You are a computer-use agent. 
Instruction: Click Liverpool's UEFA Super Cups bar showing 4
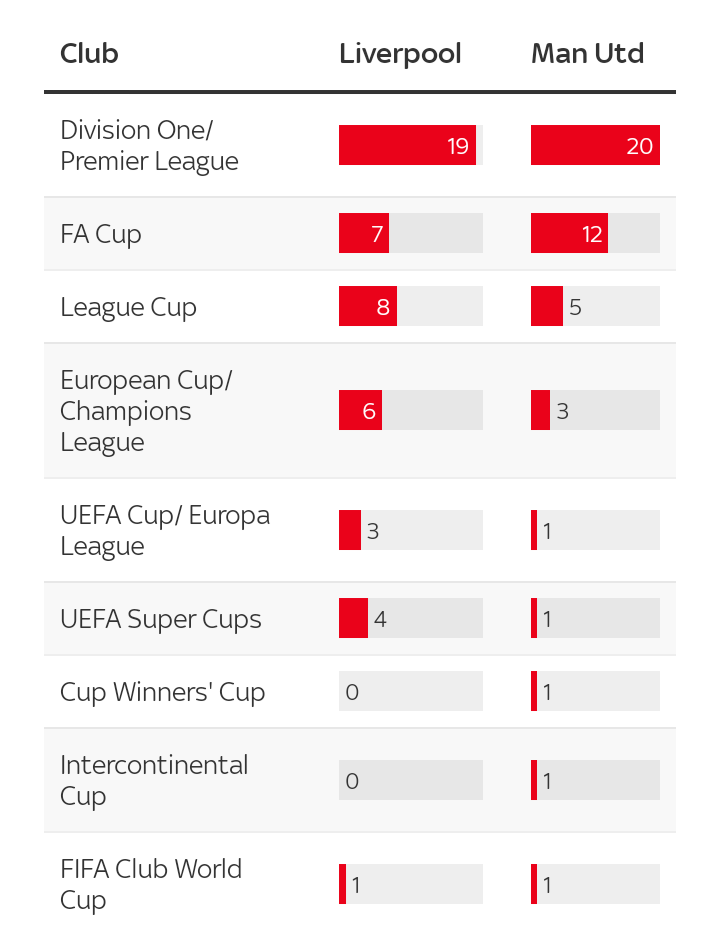point(354,619)
